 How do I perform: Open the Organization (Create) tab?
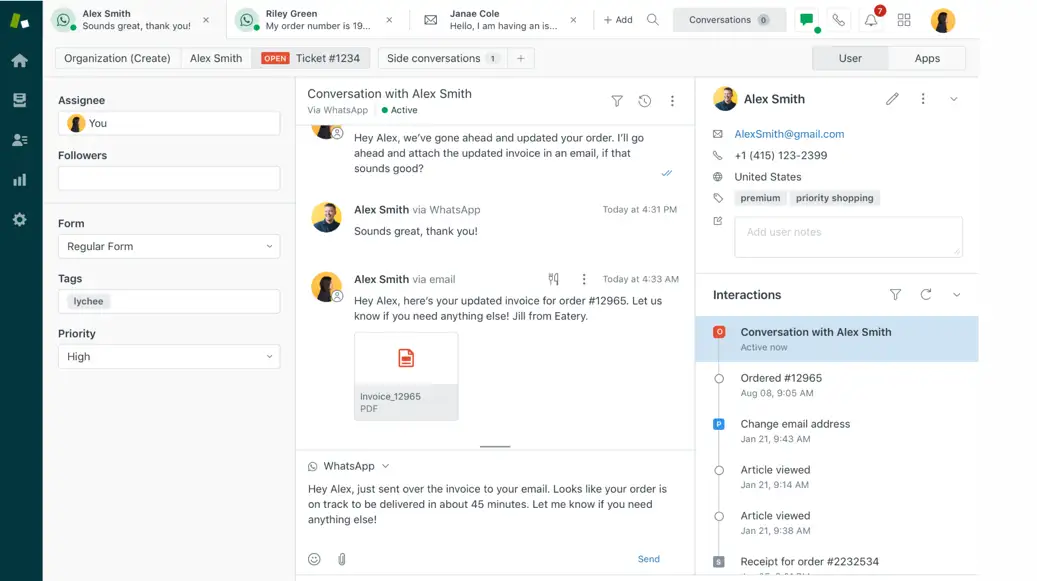coord(117,58)
